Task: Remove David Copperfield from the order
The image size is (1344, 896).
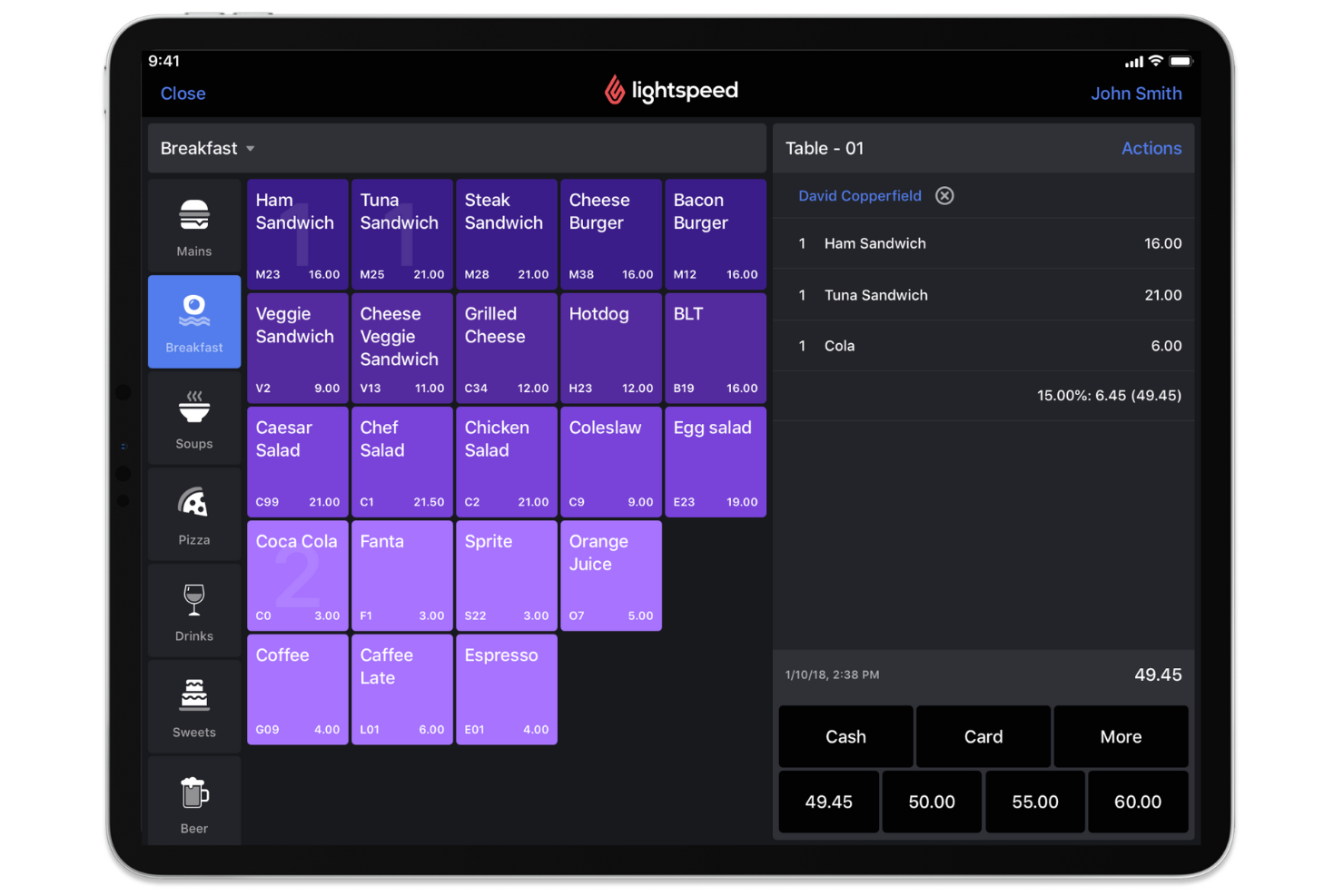Action: tap(944, 195)
